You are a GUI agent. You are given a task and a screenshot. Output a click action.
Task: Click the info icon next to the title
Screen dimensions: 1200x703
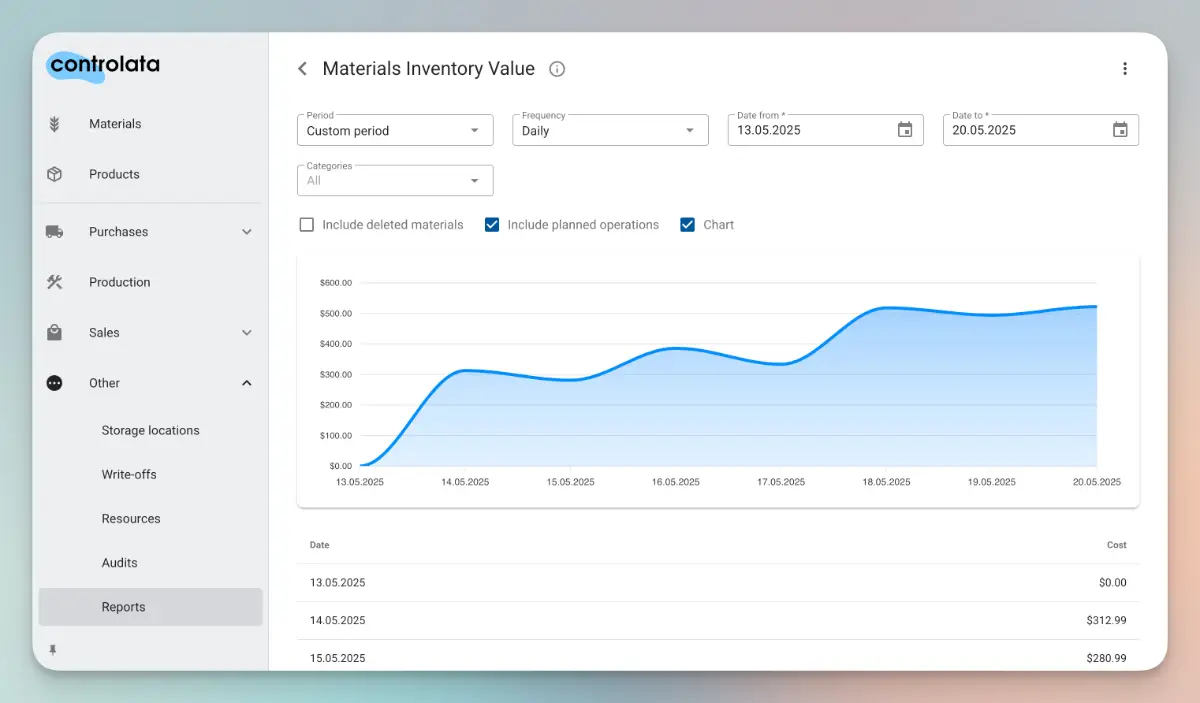tap(558, 69)
